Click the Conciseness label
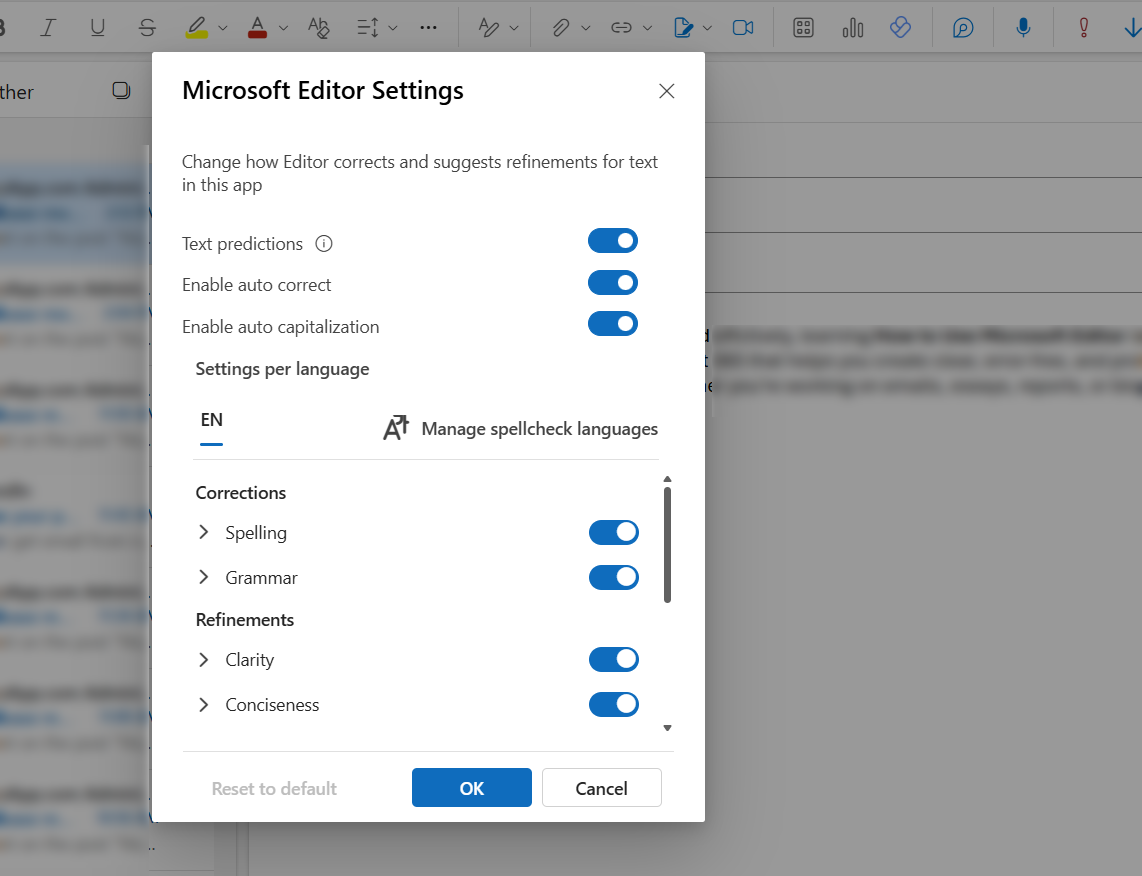This screenshot has width=1142, height=876. coord(272,705)
